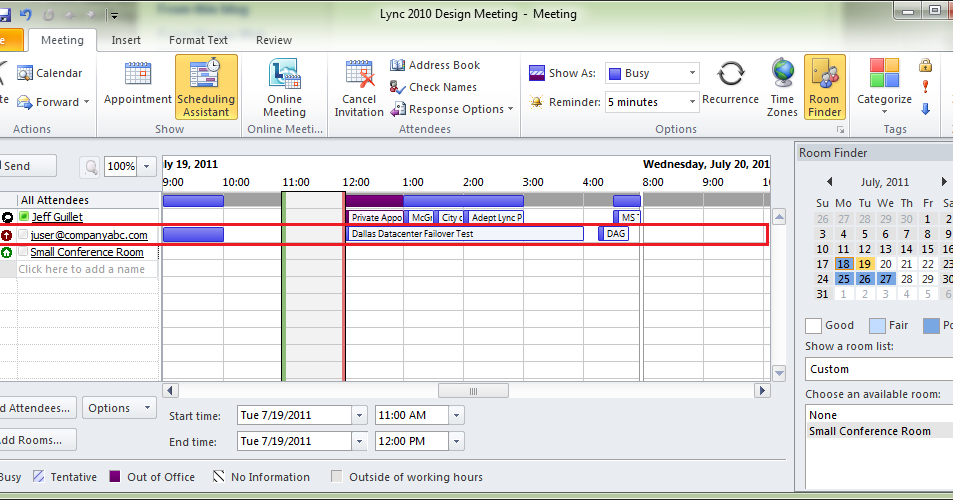This screenshot has height=500, width=953.
Task: Mark meeting as Private with lock icon
Action: [x=926, y=65]
